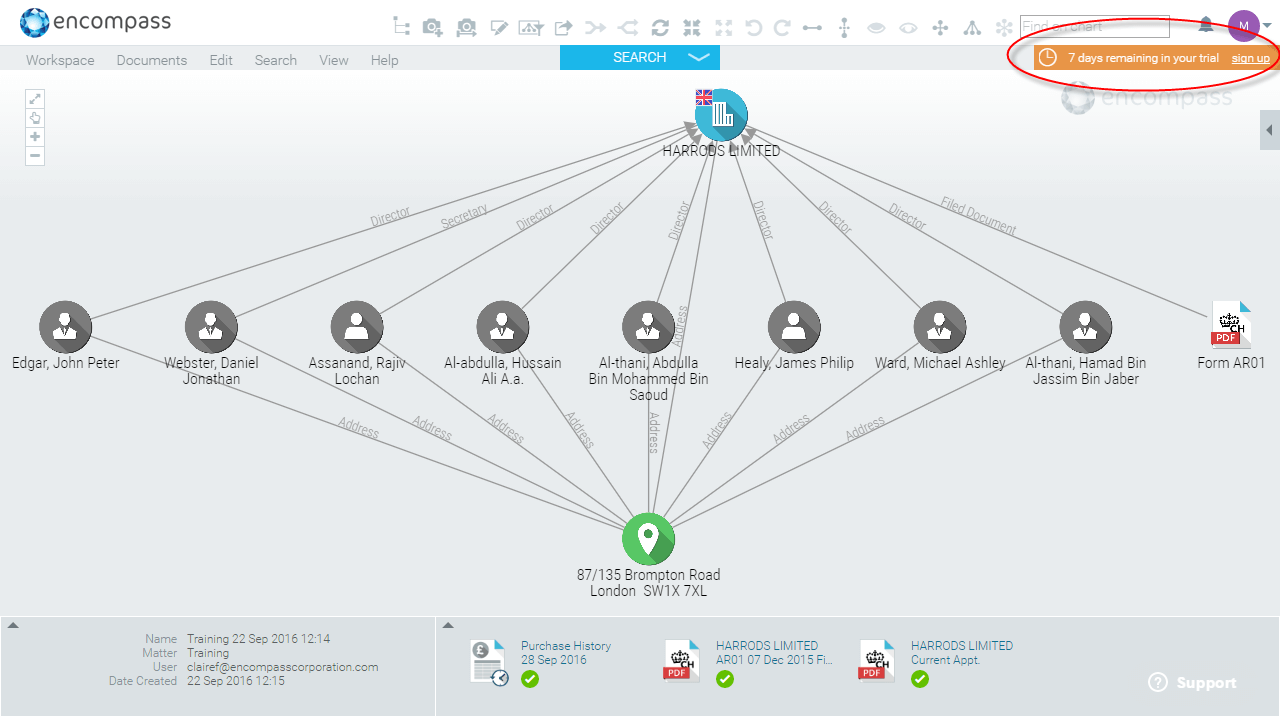Click the Purchase History document icon

point(489,662)
